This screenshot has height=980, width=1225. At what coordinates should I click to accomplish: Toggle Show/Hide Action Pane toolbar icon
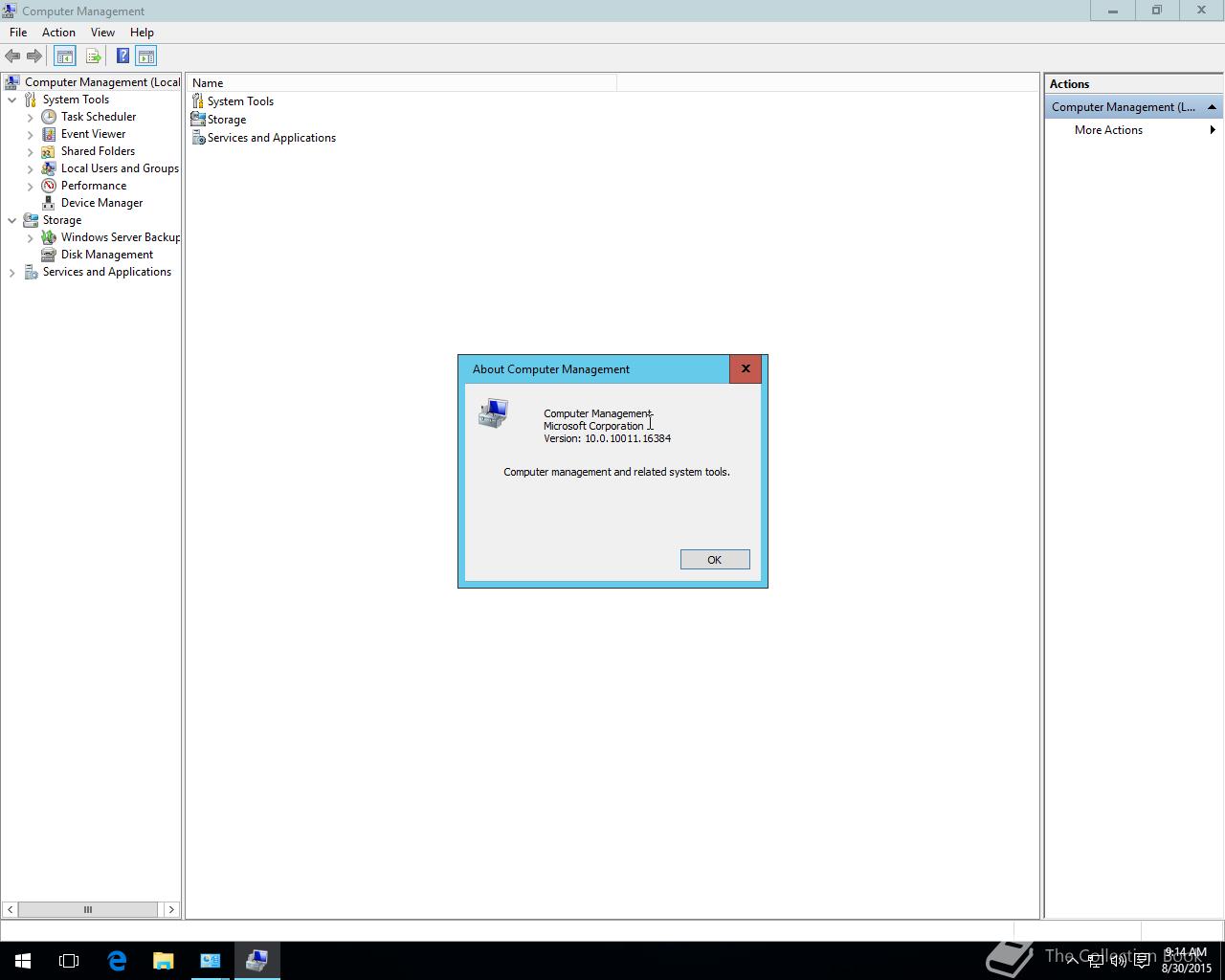coord(146,56)
